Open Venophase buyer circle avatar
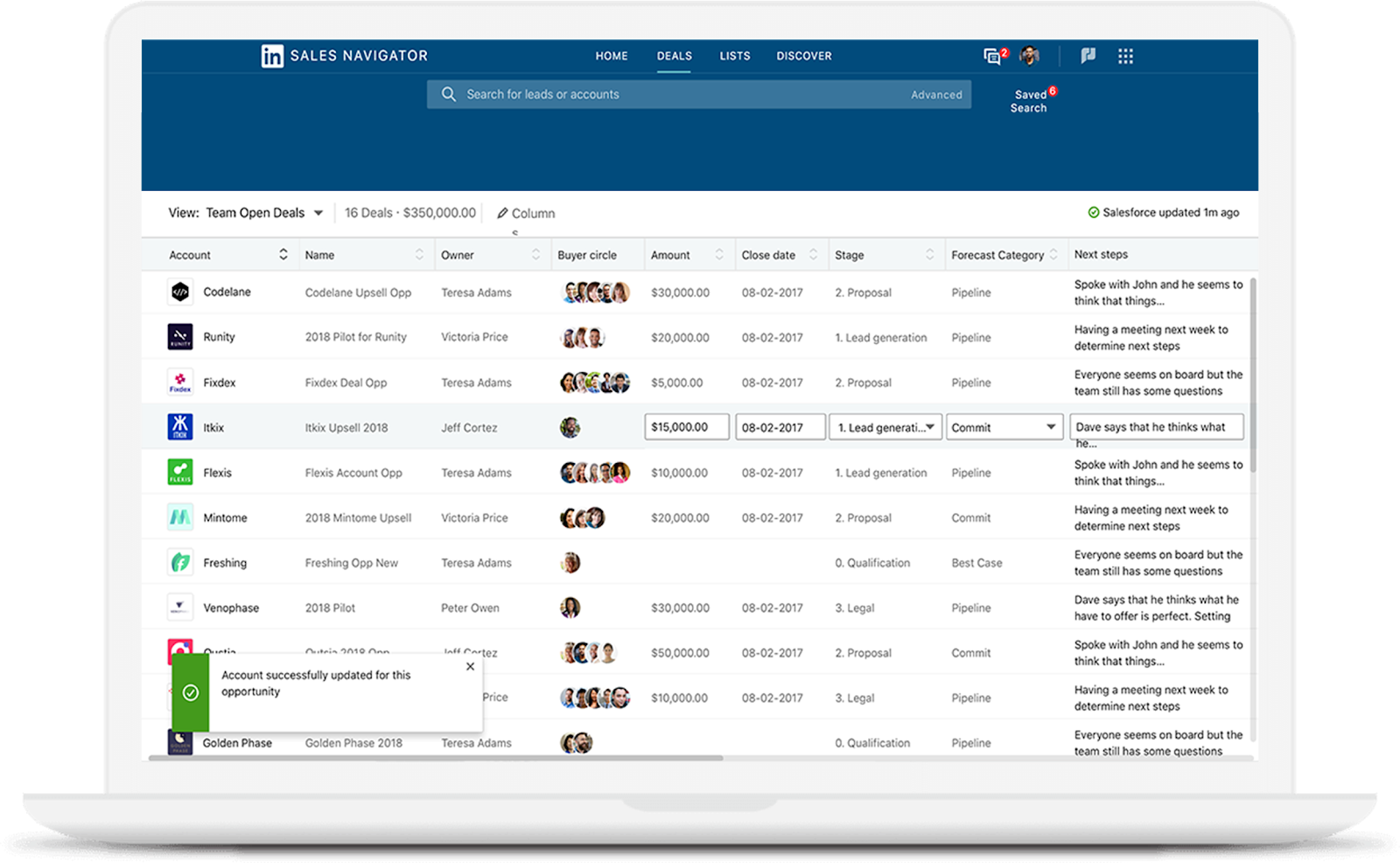Screen dimensions: 1400x863 pos(570,607)
